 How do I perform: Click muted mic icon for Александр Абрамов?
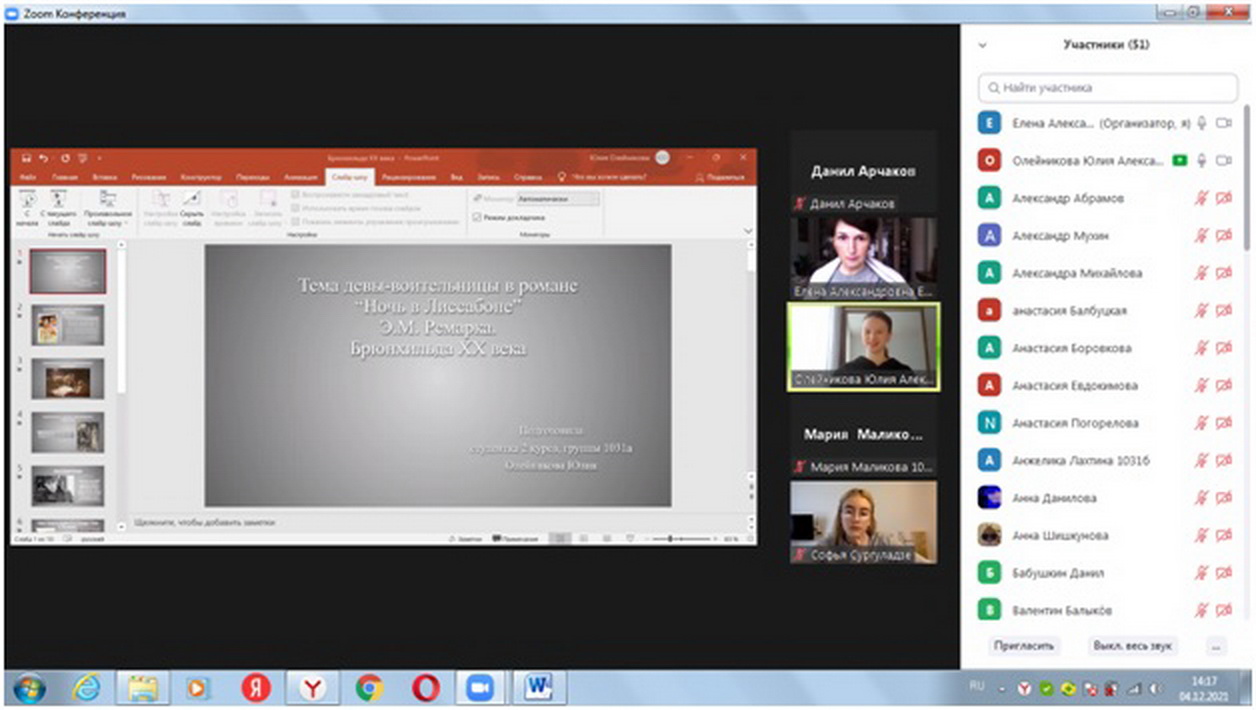(1201, 198)
